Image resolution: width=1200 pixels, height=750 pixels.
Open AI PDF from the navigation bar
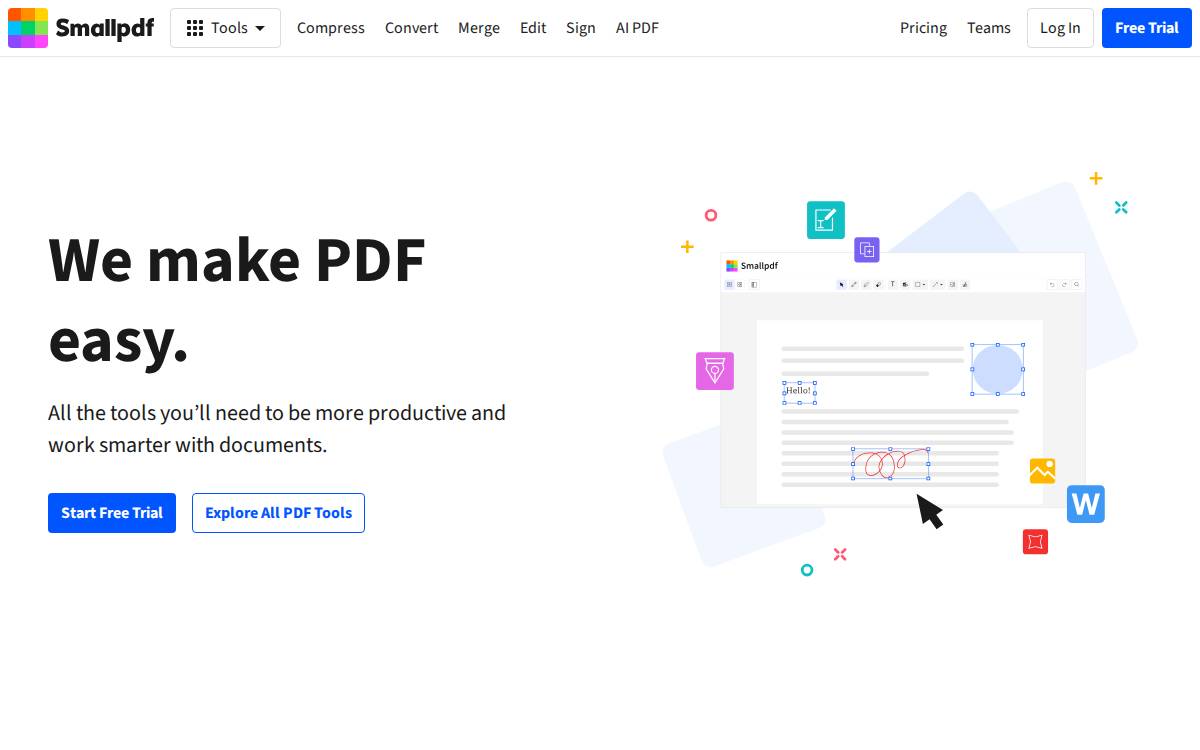click(x=637, y=28)
